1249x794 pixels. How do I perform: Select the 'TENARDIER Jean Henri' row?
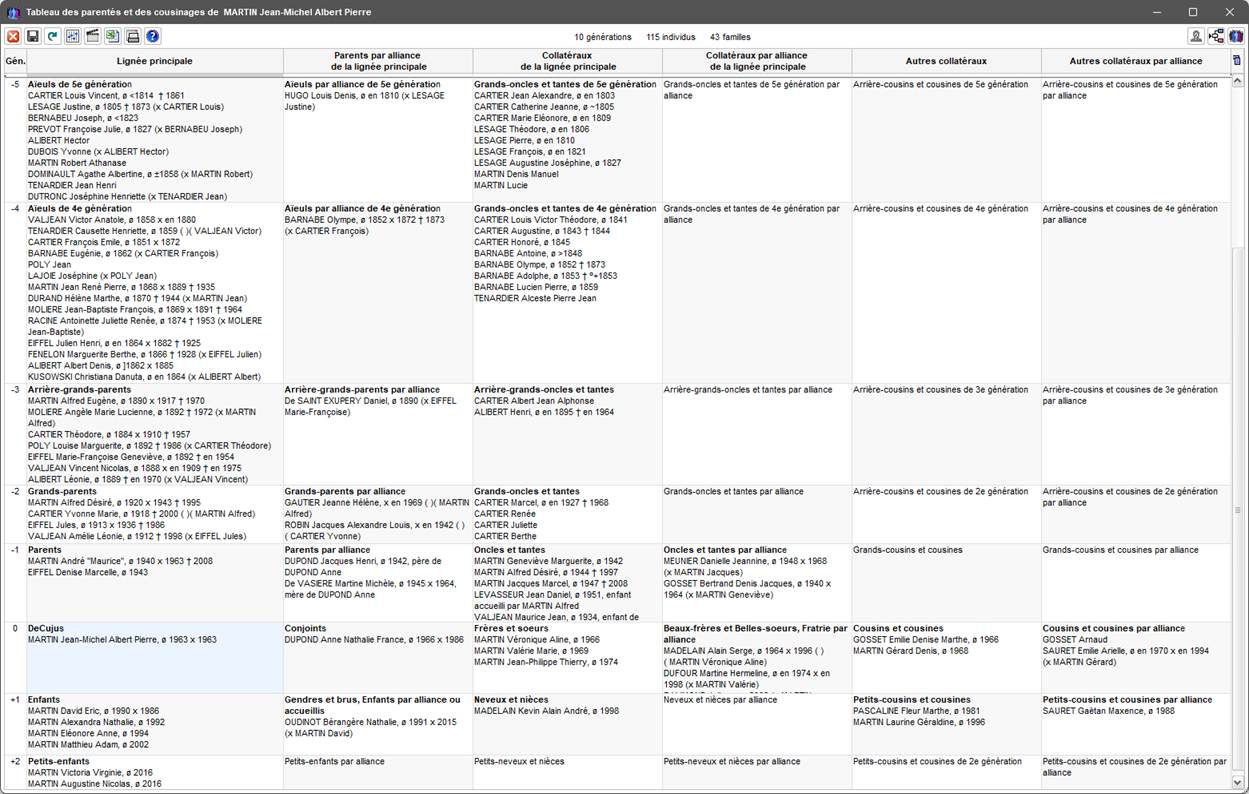(73, 185)
